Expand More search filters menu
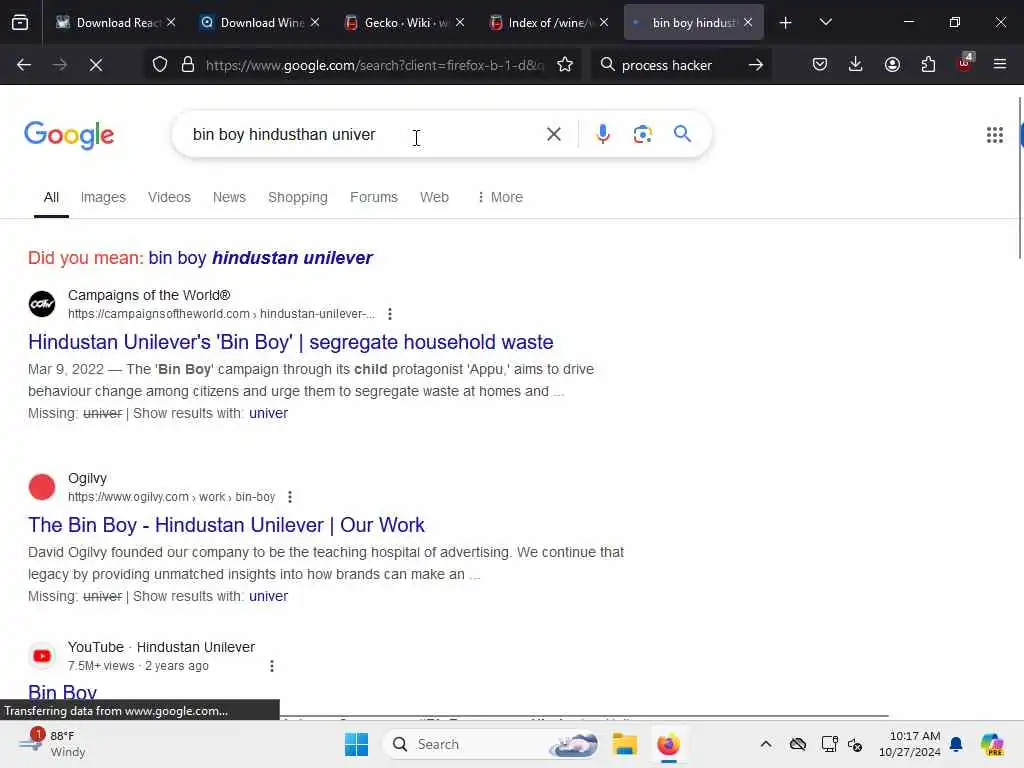Image resolution: width=1024 pixels, height=768 pixels. click(500, 197)
